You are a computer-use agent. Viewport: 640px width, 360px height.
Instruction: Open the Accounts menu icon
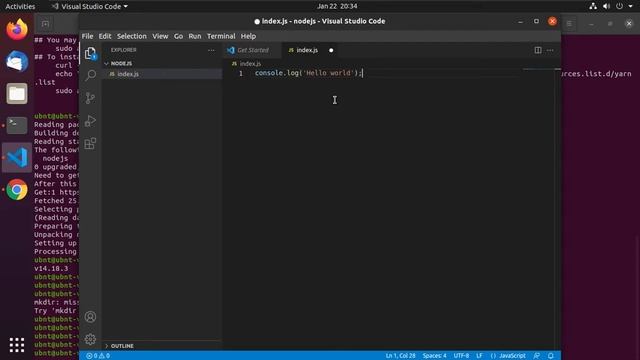(90, 317)
